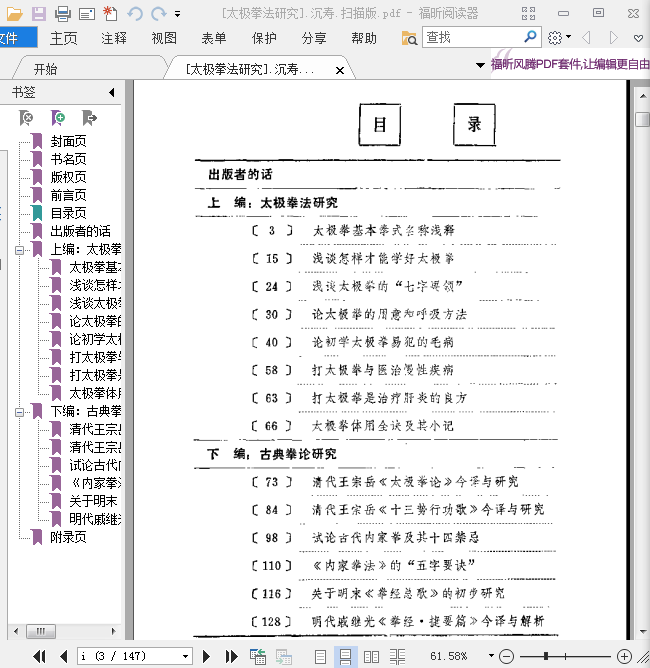Viewport: 650px width, 668px height.
Task: Click the bookmark panel horizontal scrollbar thumb
Action: point(41,631)
